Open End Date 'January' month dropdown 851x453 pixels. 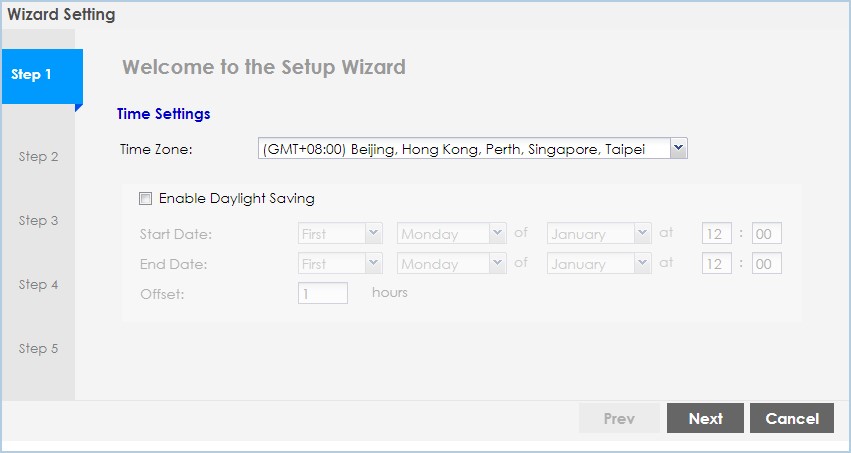[x=599, y=264]
